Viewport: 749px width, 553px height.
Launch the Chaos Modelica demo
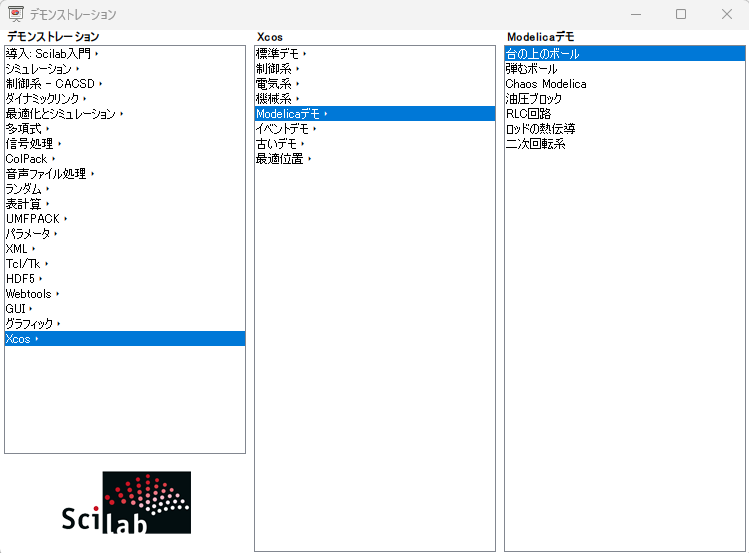click(625, 84)
